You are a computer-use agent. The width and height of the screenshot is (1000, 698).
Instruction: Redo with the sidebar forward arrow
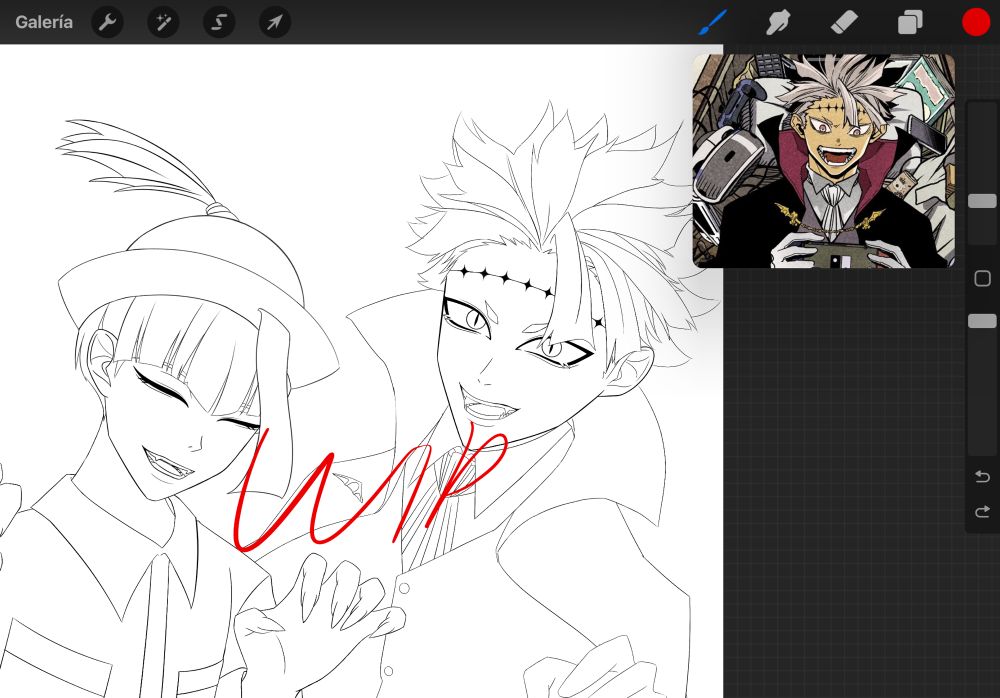982,512
